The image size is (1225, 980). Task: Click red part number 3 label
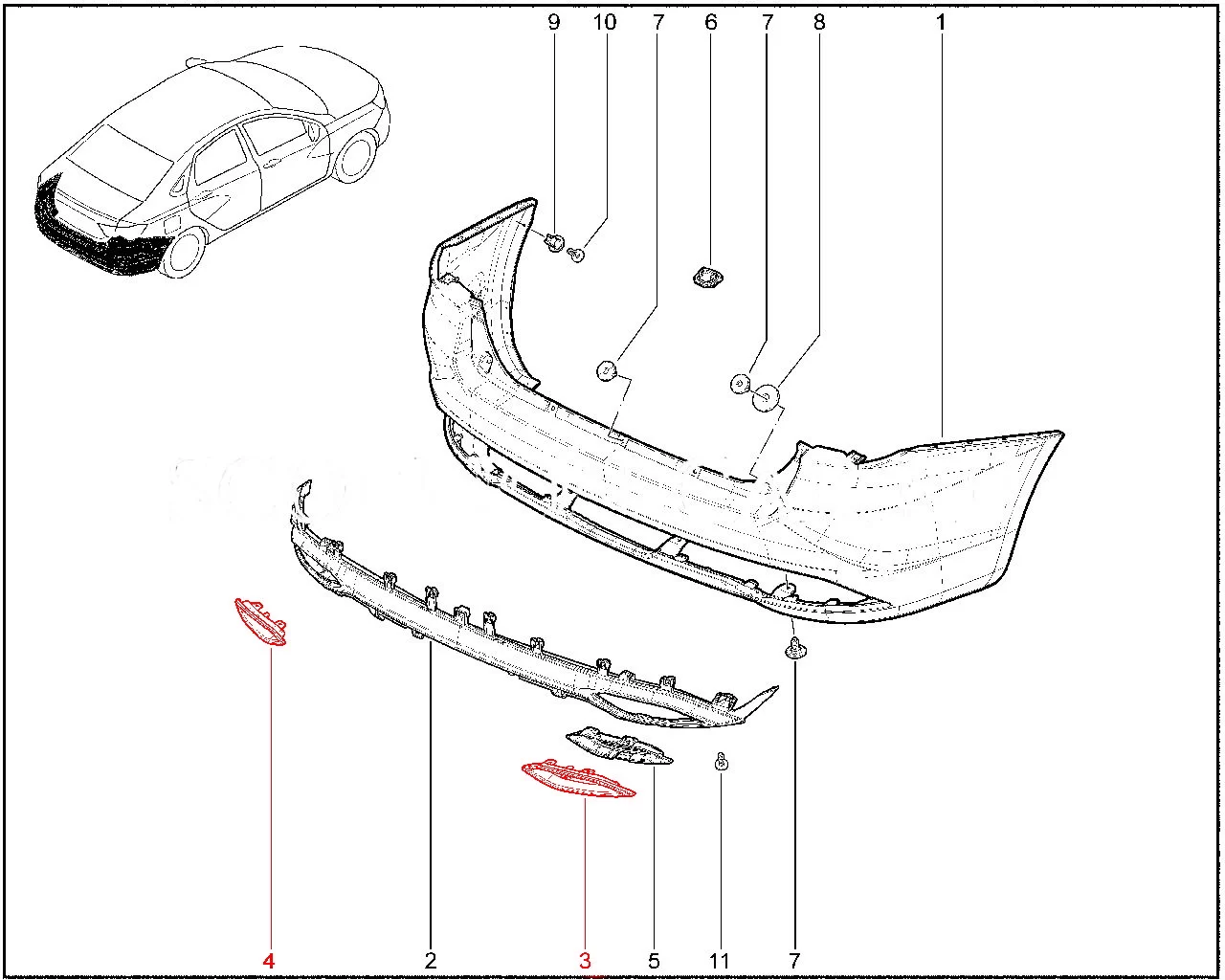pyautogui.click(x=585, y=960)
